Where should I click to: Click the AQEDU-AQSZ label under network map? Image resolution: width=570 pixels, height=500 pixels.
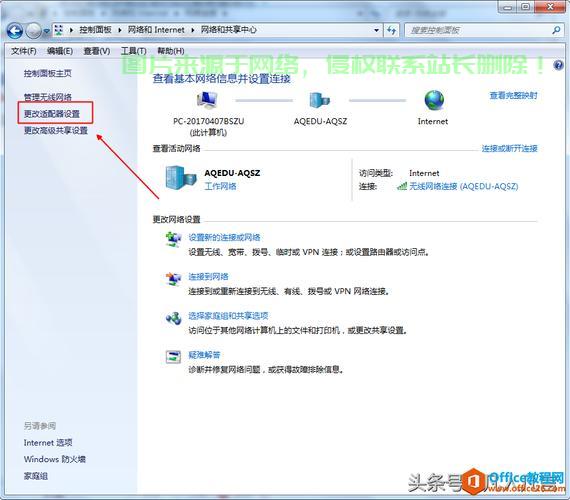click(320, 121)
